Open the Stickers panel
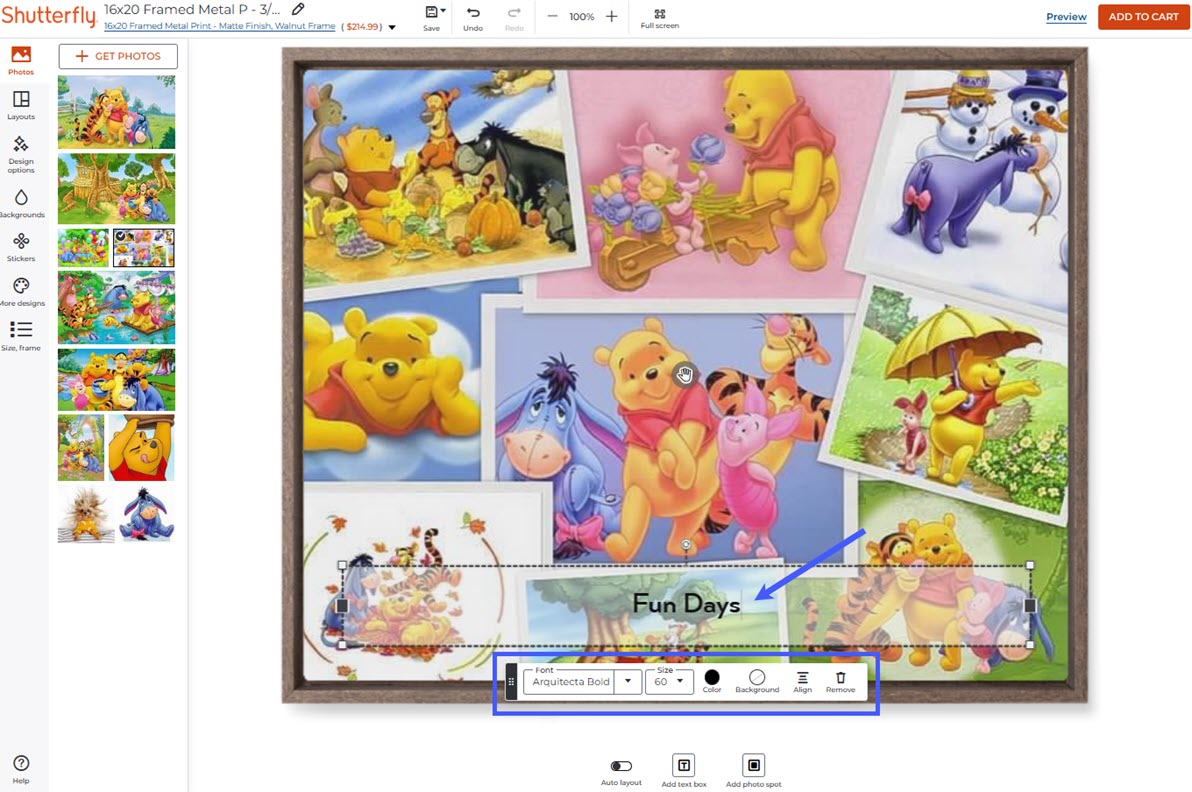Viewport: 1192px width, 792px height. point(21,247)
